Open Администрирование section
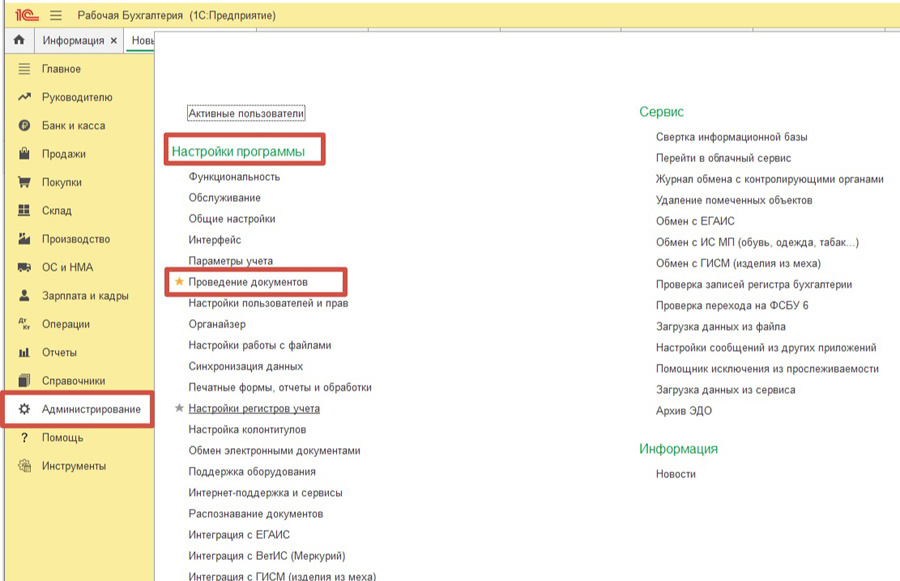 tap(91, 409)
